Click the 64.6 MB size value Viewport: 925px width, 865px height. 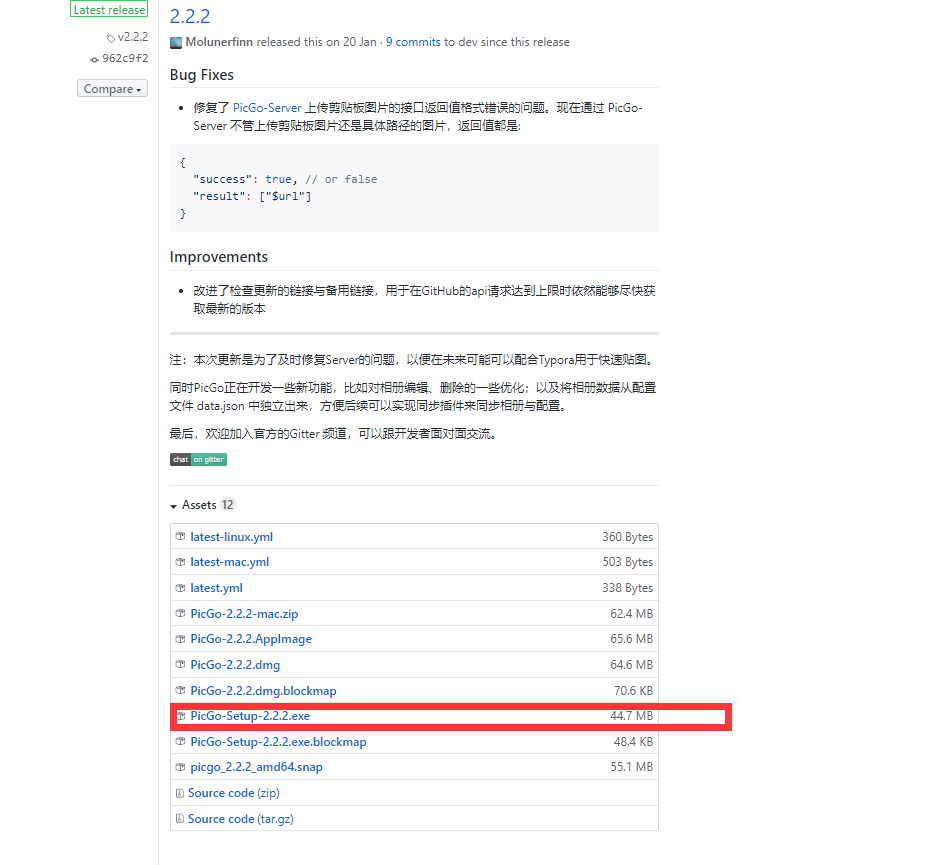tap(631, 664)
